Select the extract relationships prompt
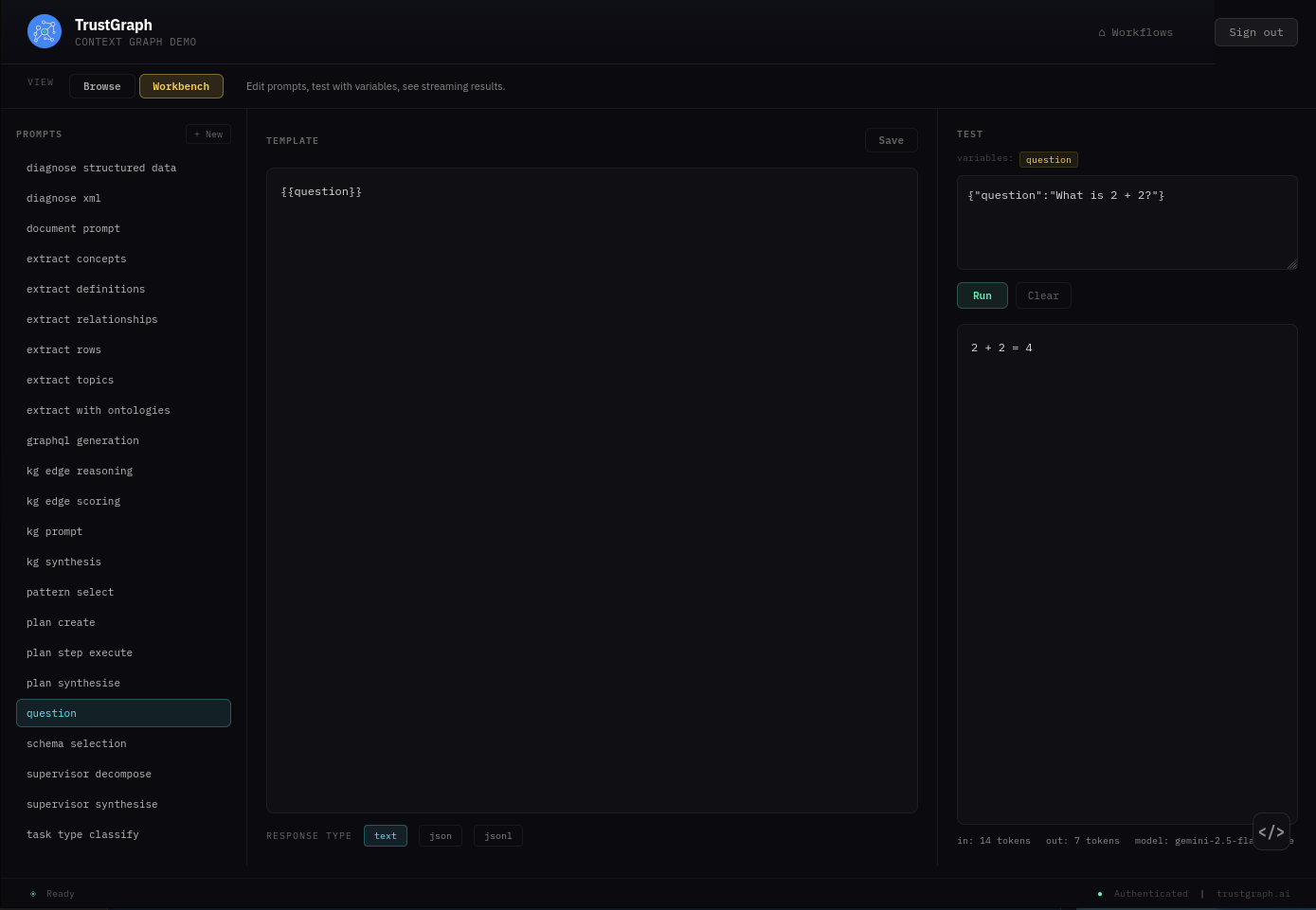Image resolution: width=1316 pixels, height=910 pixels. click(x=123, y=319)
